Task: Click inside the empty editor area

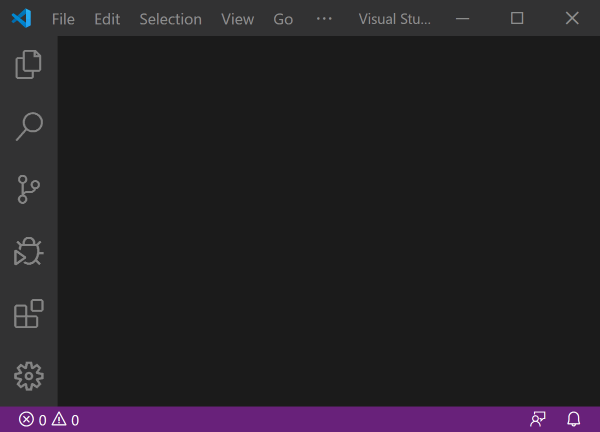Action: [329, 221]
